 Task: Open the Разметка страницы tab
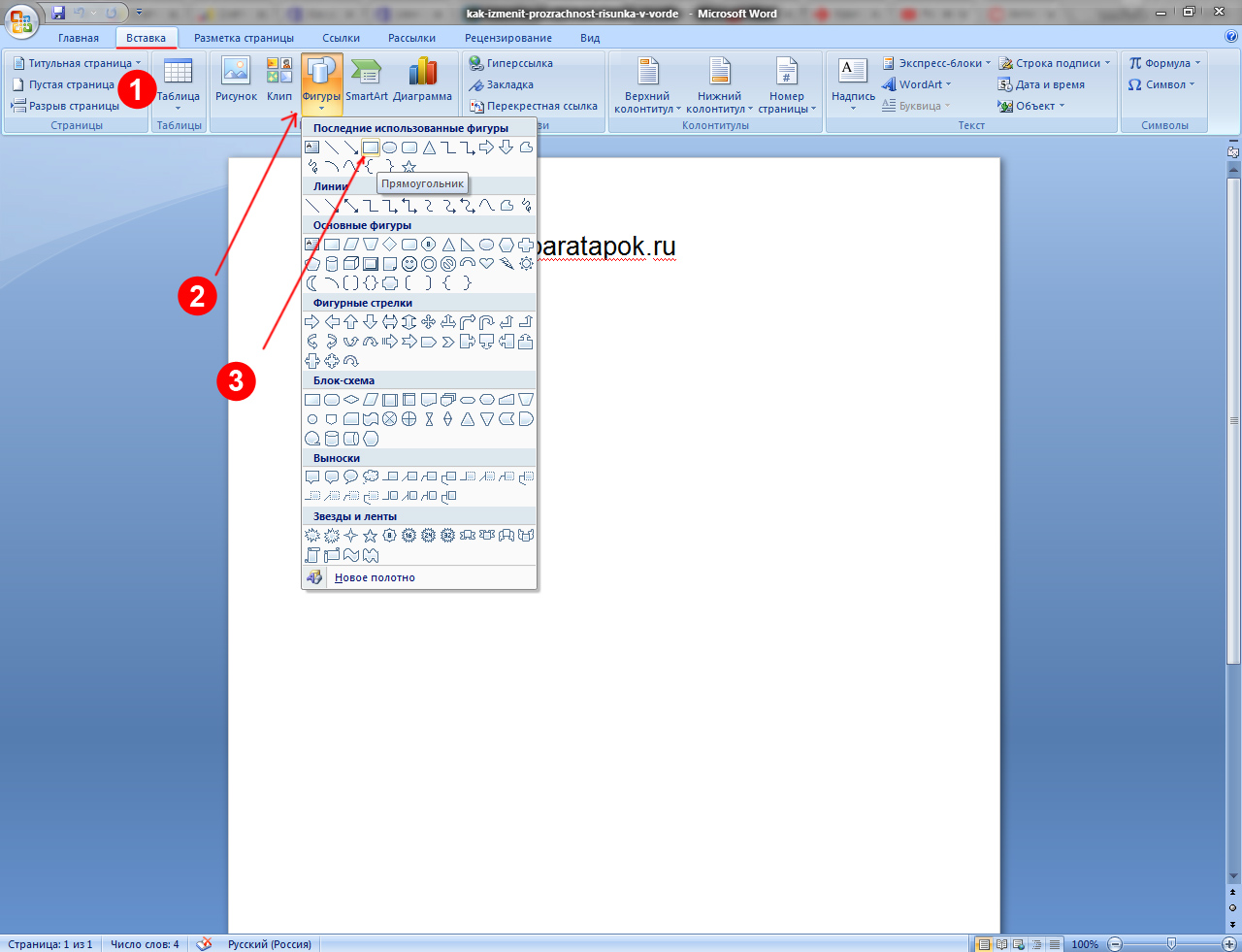[x=244, y=38]
